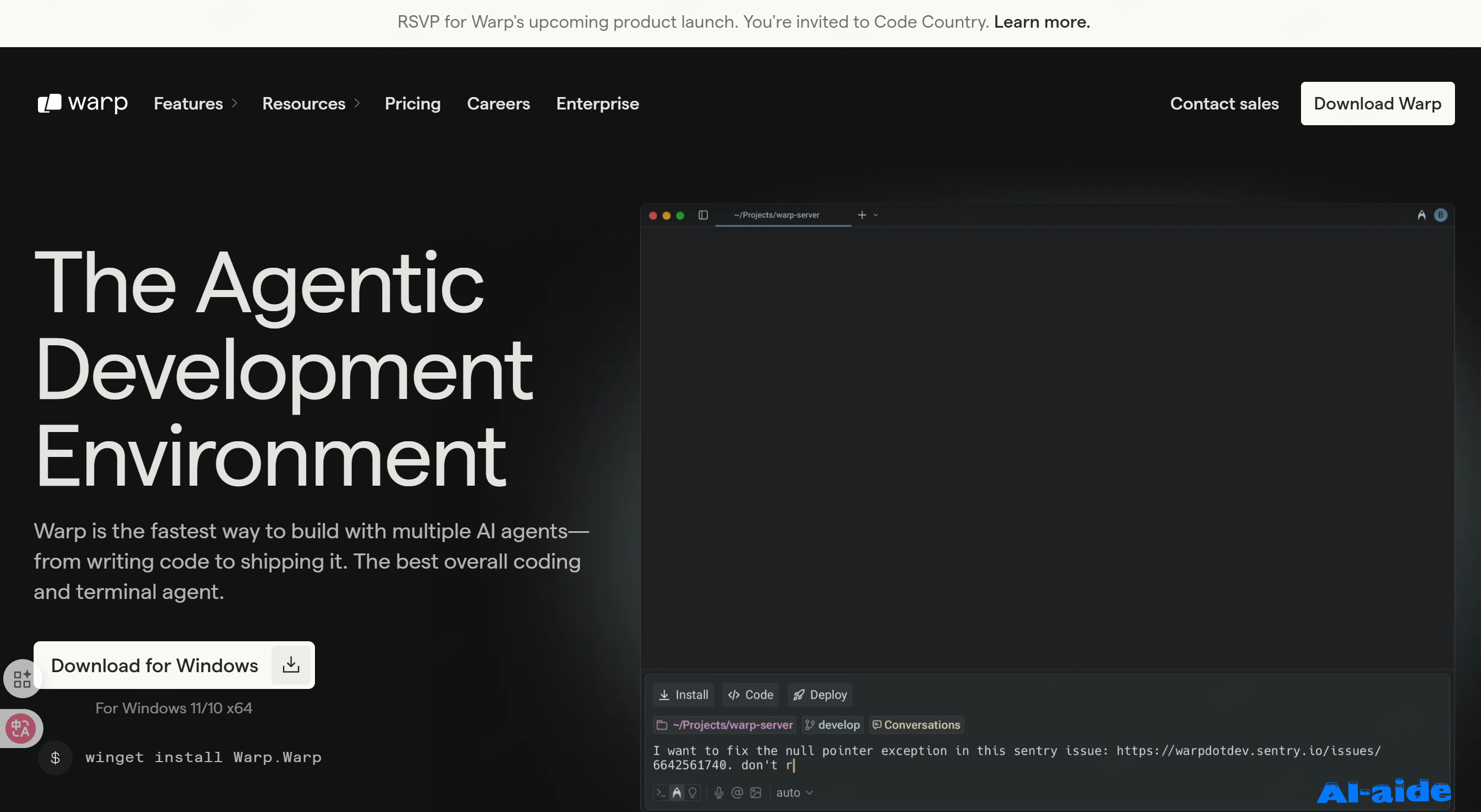Screen dimensions: 1481x812
Task: Add a new terminal tab with plus icon
Action: click(862, 215)
